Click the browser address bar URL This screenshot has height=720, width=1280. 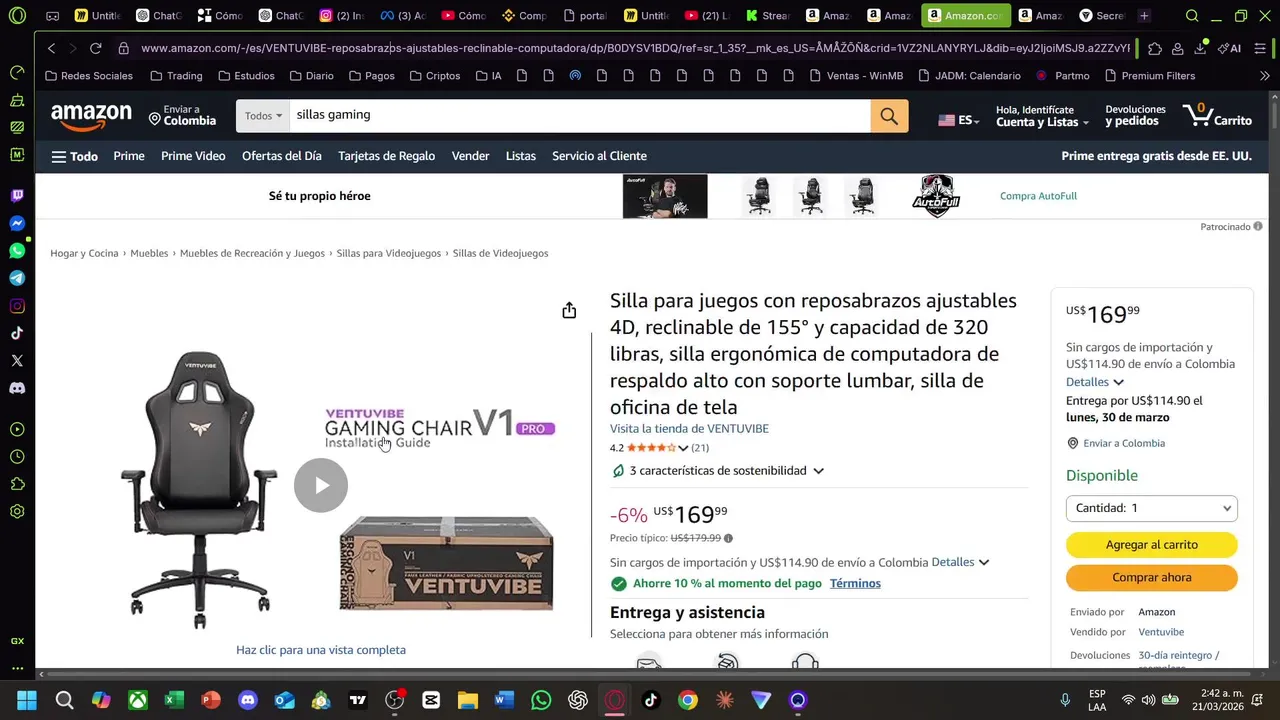[x=635, y=48]
